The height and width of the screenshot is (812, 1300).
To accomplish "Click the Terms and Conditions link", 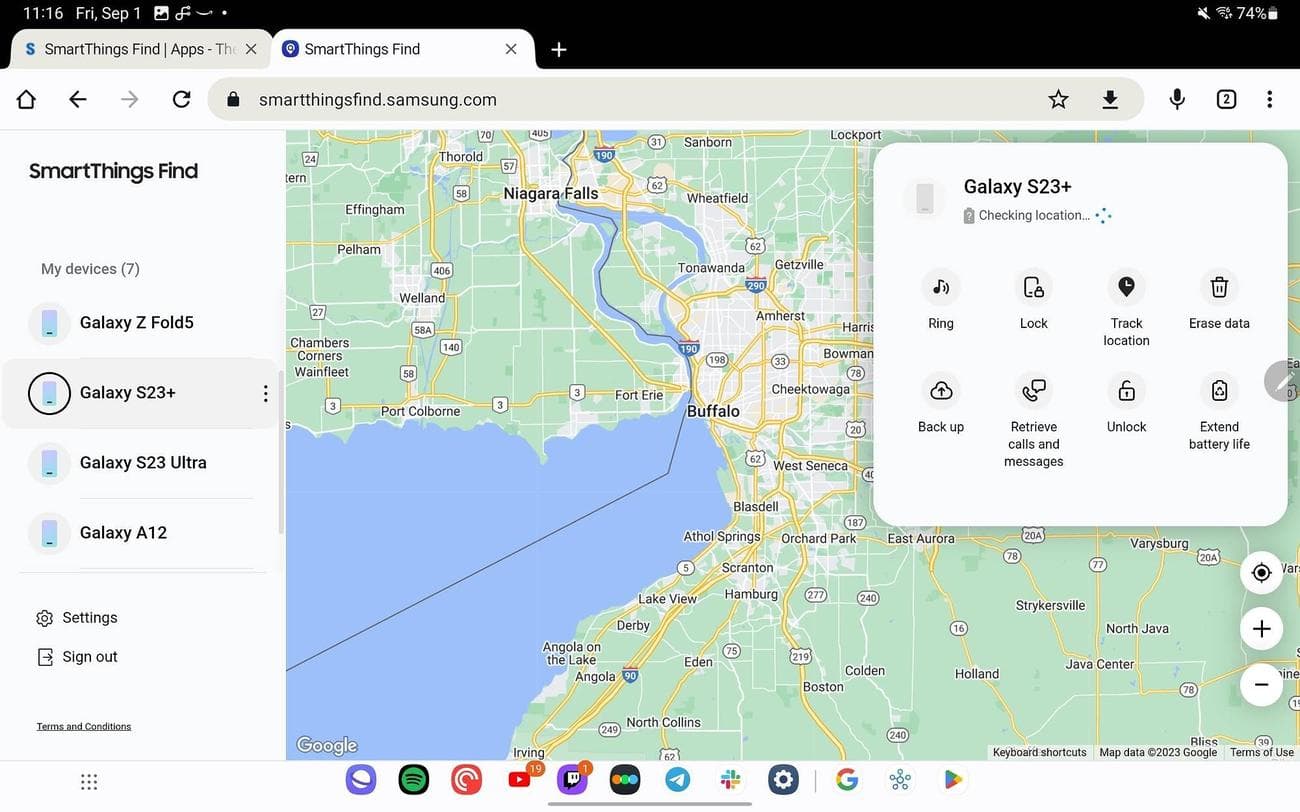I will click(84, 727).
